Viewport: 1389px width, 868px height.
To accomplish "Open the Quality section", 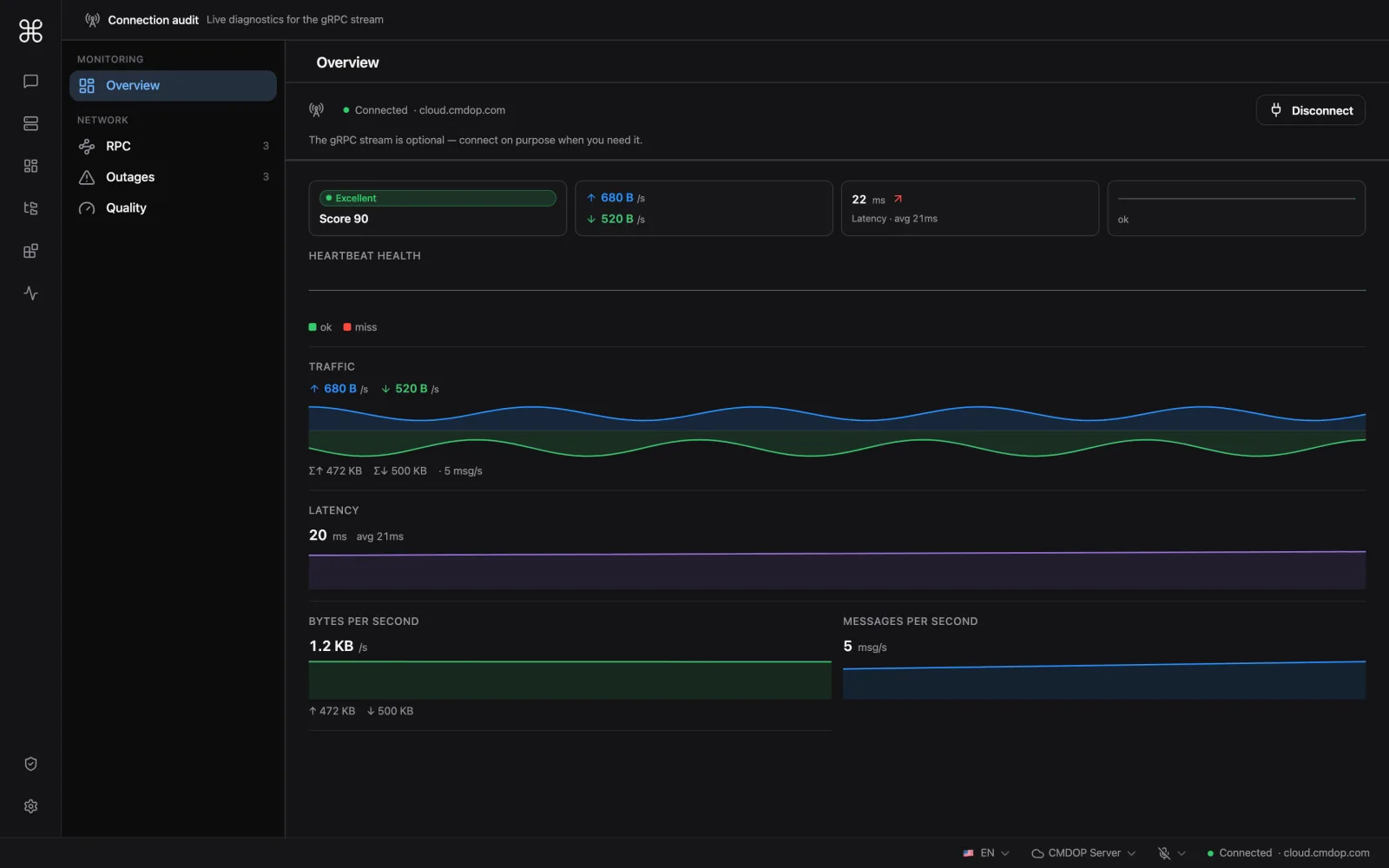I will point(173,208).
